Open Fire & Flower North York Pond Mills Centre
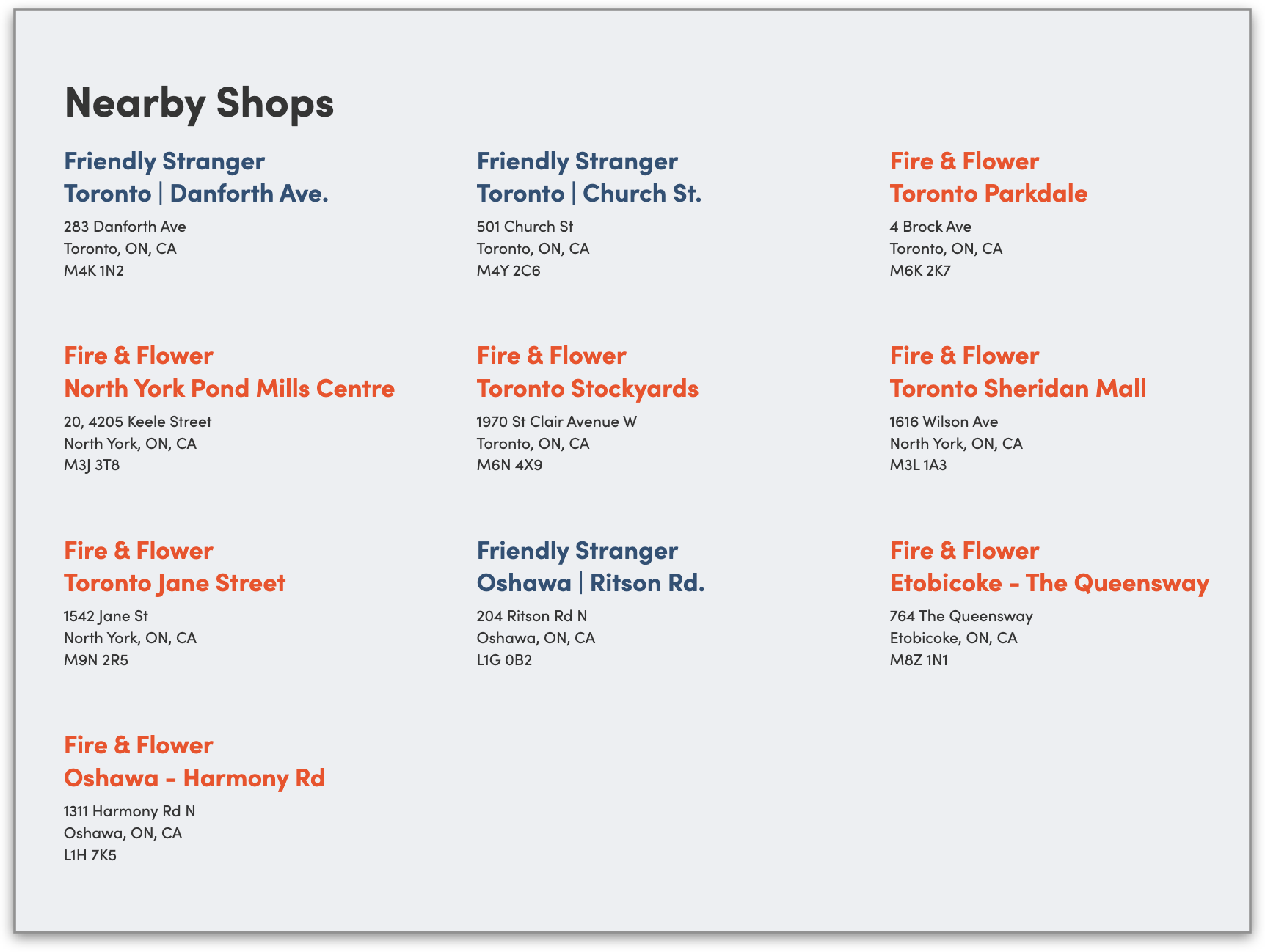Viewport: 1265px width, 952px height. (x=229, y=372)
